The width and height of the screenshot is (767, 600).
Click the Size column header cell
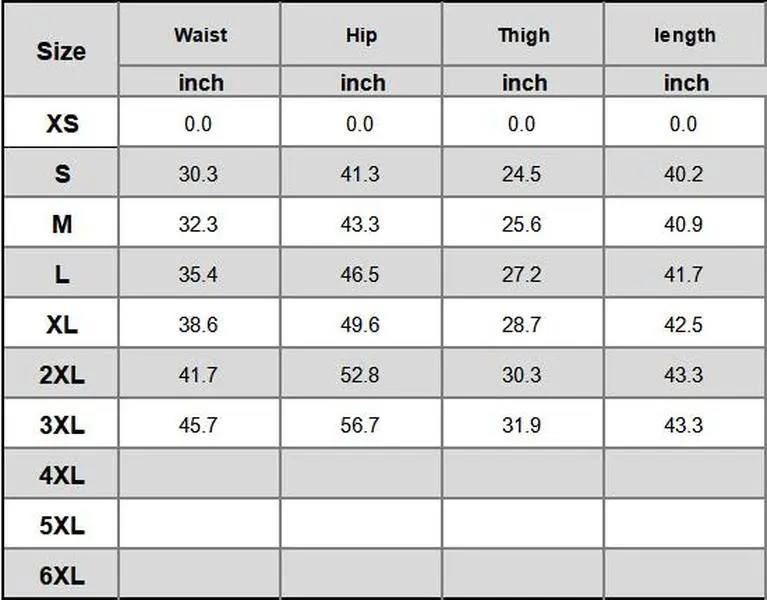coord(61,51)
